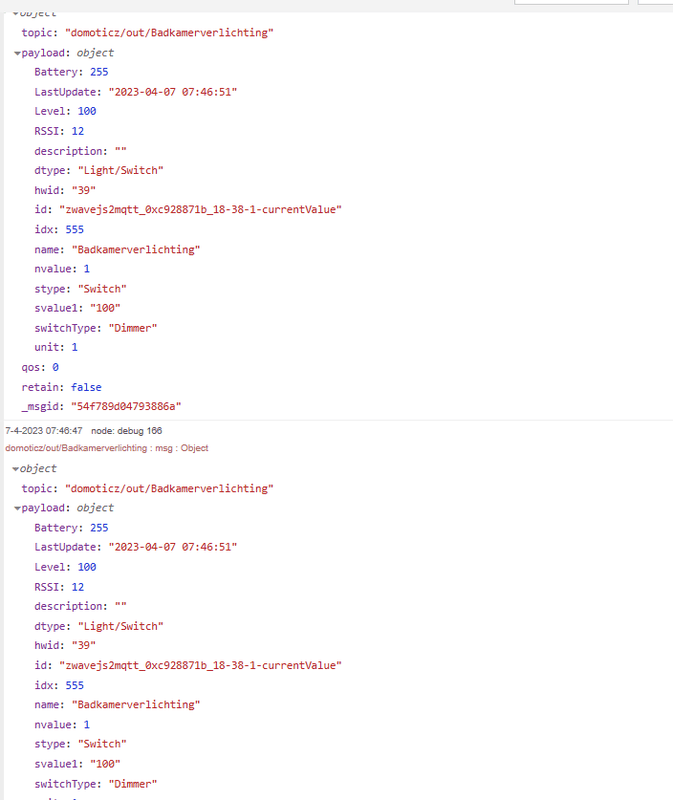Click the zwavejs2mqtt id value in the lower message
Viewport: 673px width, 800px height.
(201, 666)
